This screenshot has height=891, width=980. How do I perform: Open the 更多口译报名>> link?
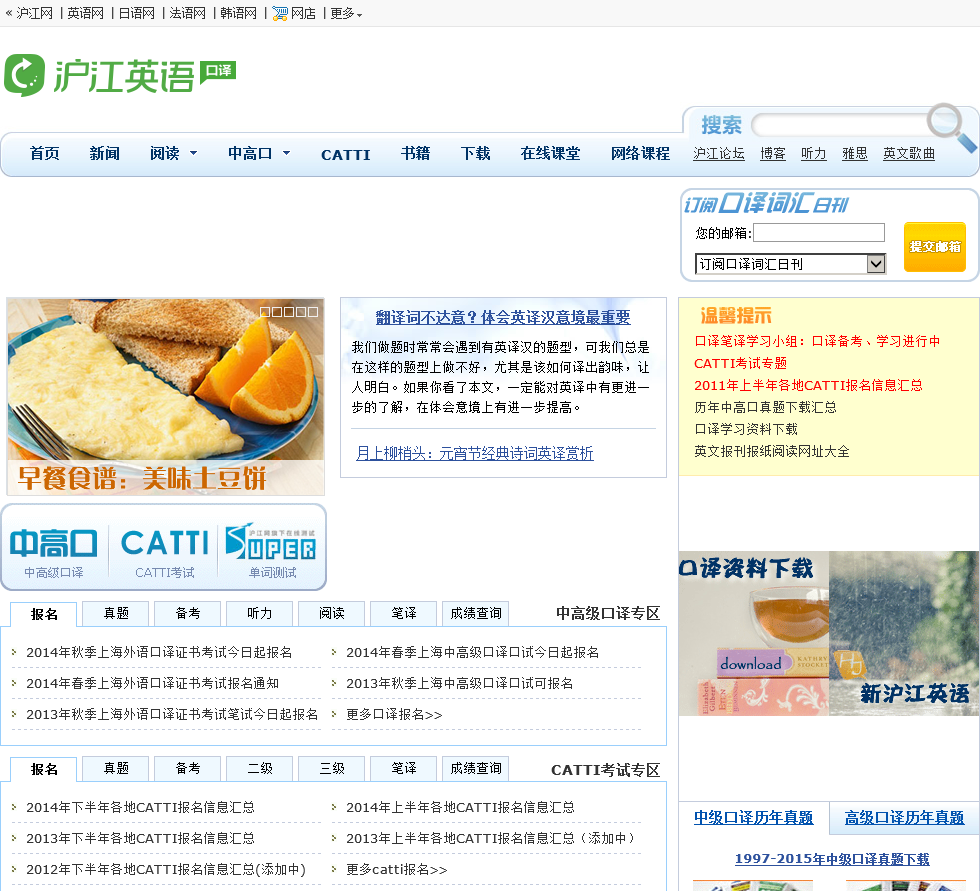(394, 714)
